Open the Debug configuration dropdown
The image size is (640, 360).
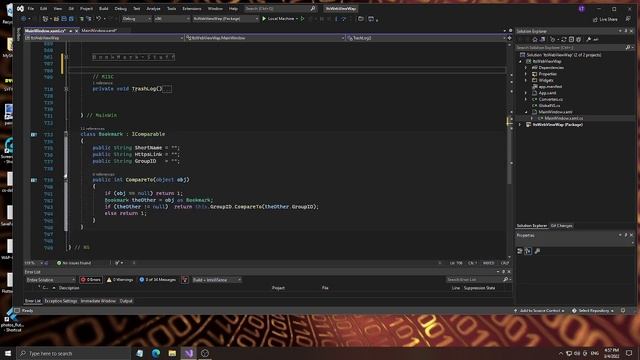[136, 19]
